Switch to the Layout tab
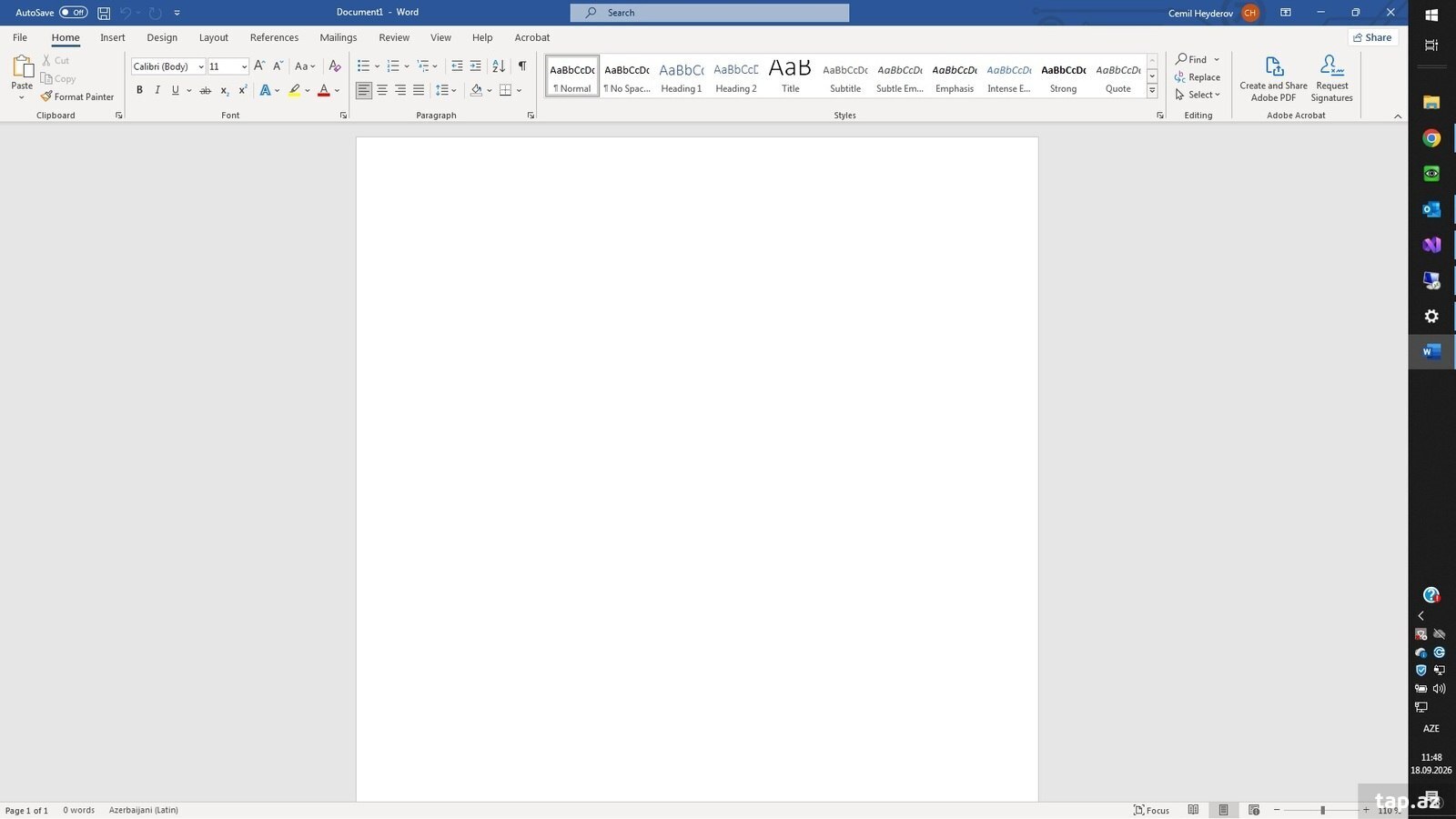The image size is (1456, 819). click(x=214, y=37)
